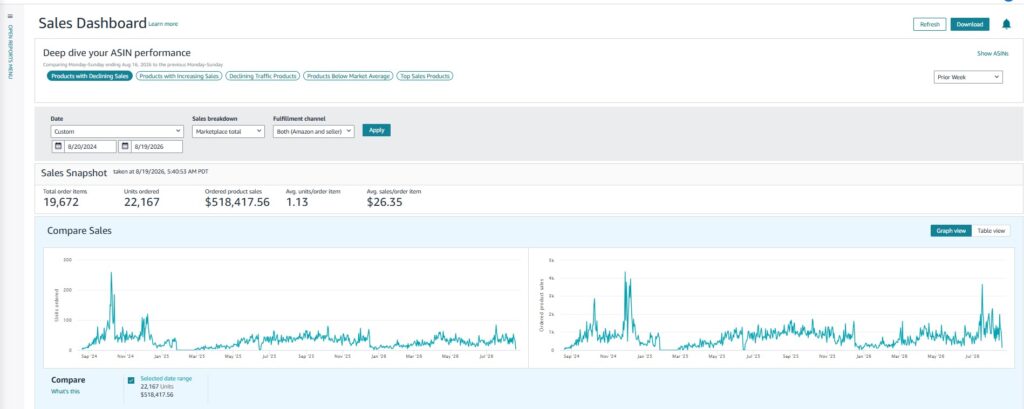Screen dimensions: 1024x409
Task: Click the Avg. sales/order item value $26.35
Action: (385, 203)
